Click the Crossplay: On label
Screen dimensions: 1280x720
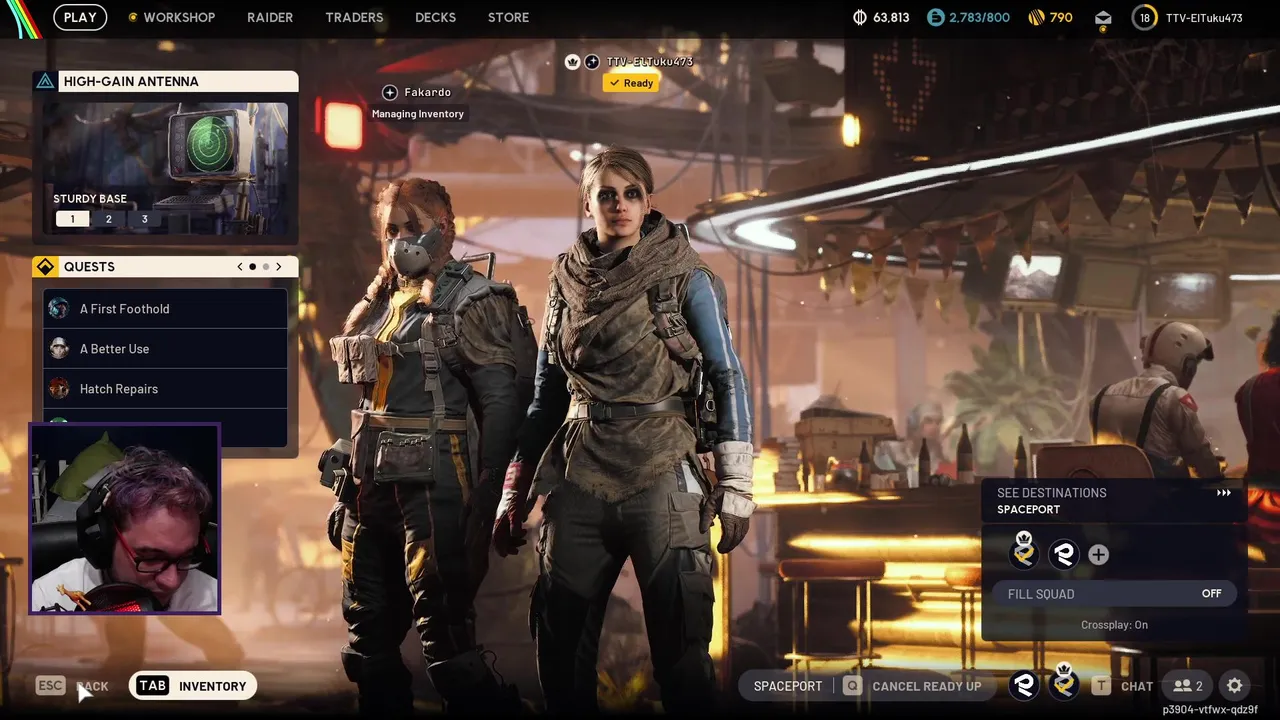click(1114, 625)
